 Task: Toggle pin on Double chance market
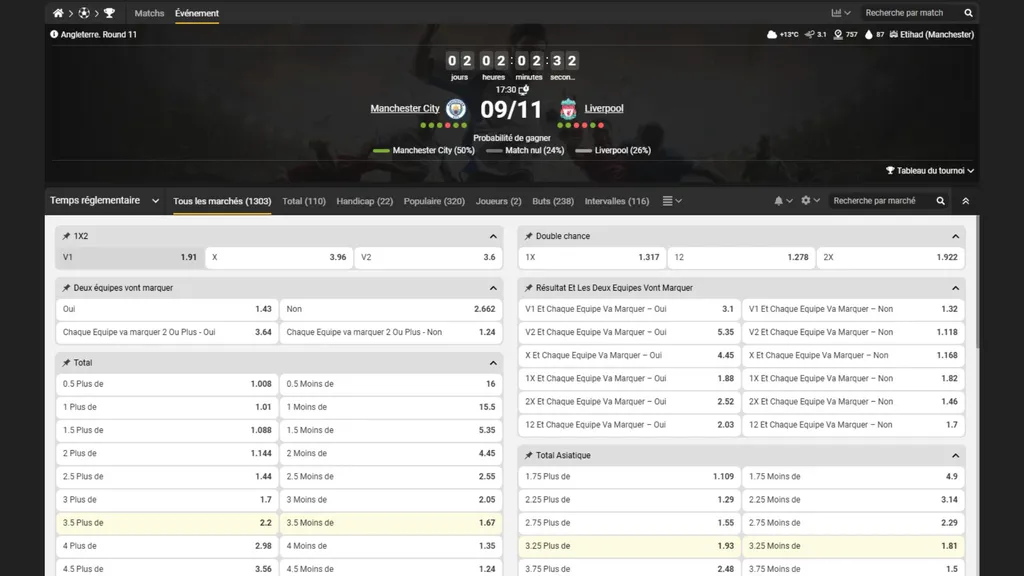click(528, 237)
